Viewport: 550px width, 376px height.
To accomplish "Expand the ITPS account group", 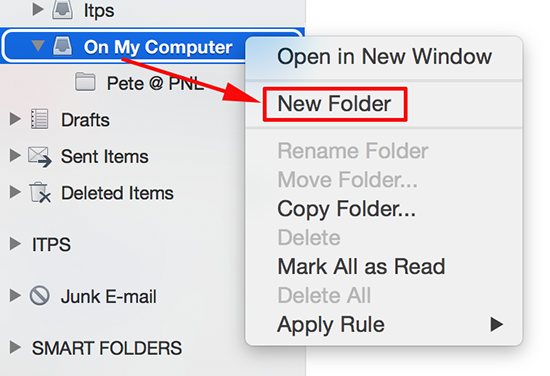I will [15, 244].
